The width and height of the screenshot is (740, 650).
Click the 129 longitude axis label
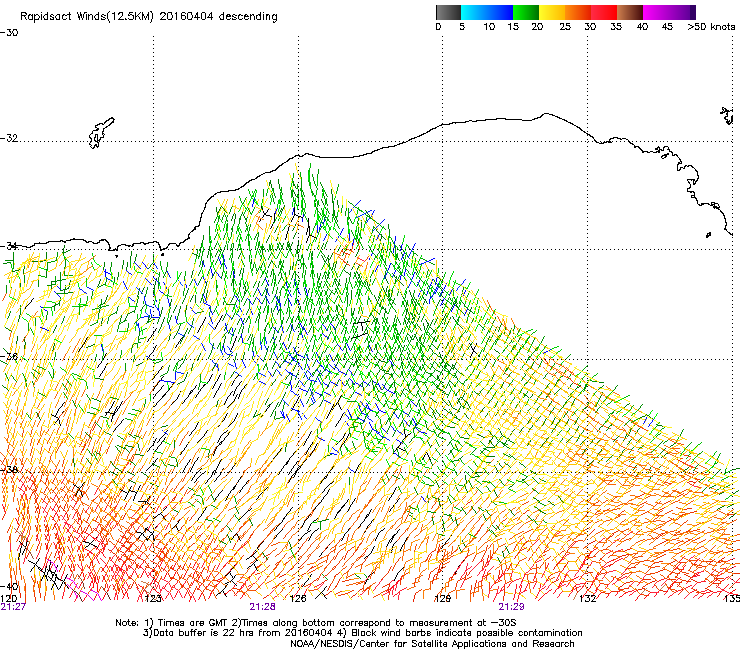pos(442,599)
